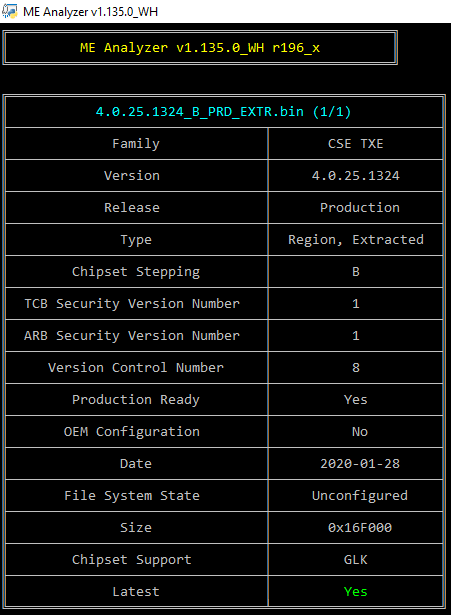Click the Release value Production
Screen dimensions: 451x615
click(x=360, y=207)
